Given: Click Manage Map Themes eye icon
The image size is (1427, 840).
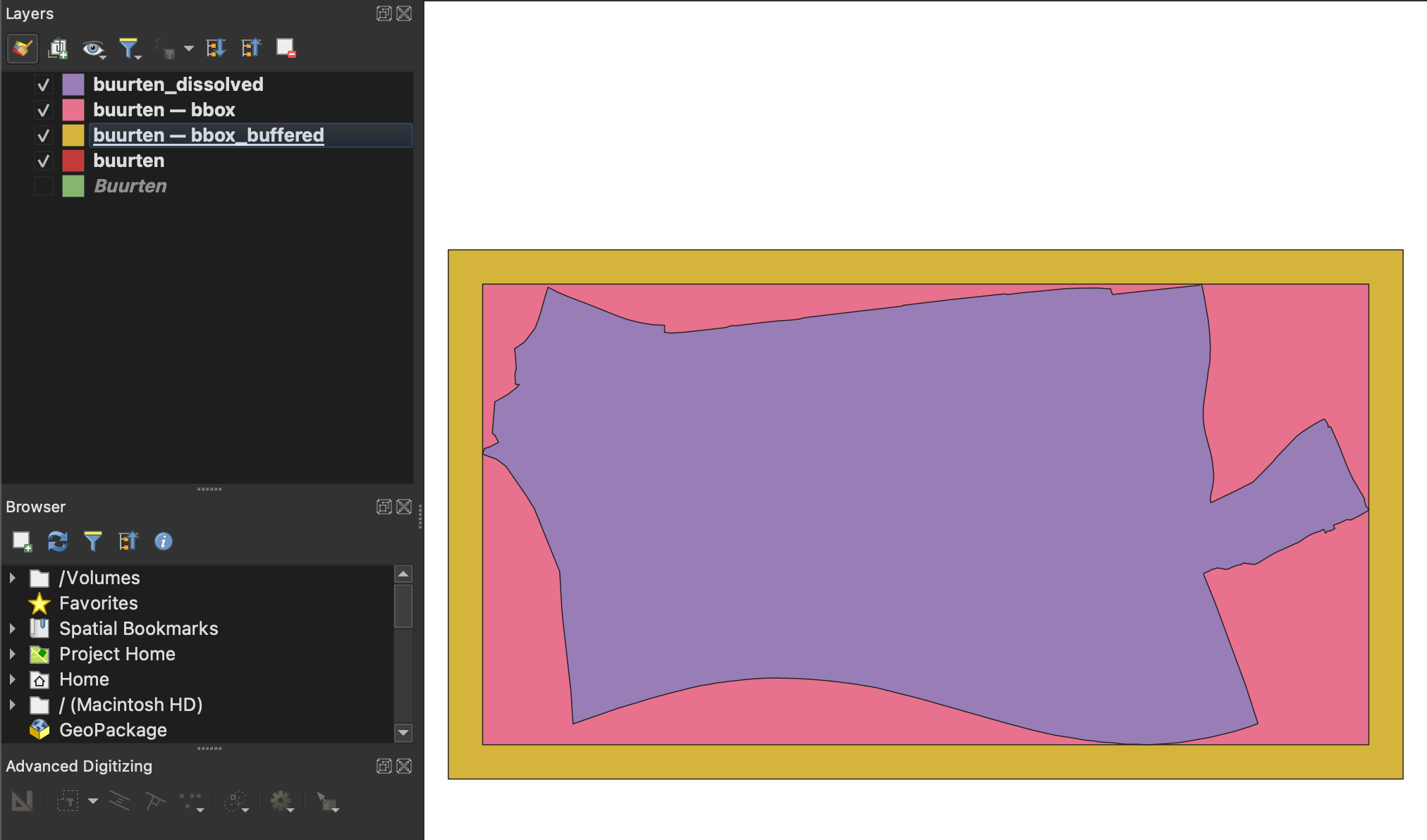Looking at the screenshot, I should point(92,49).
